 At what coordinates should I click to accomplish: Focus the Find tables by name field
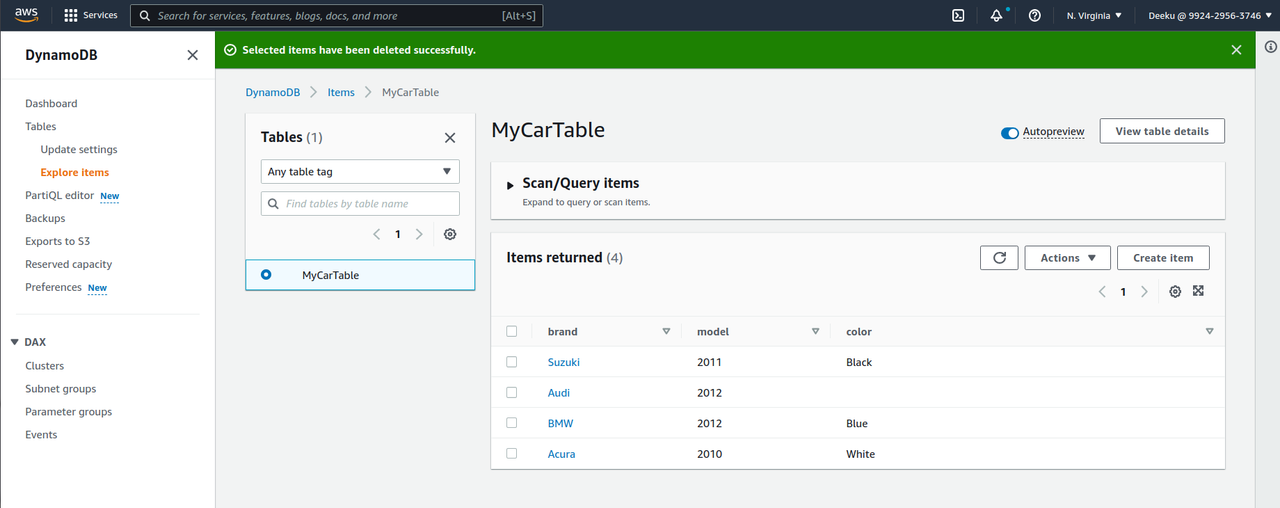tap(360, 204)
